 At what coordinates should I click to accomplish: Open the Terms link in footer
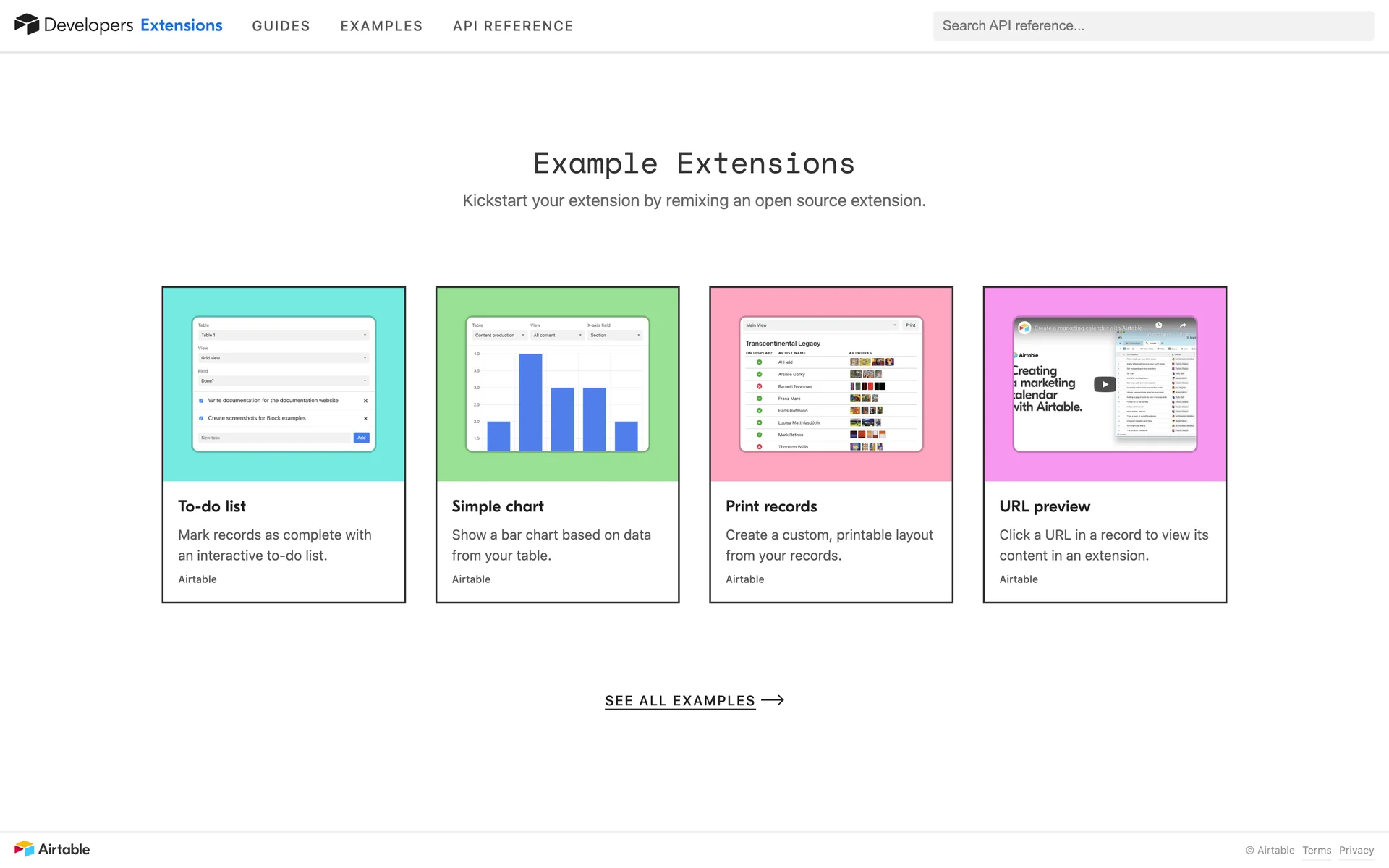tap(1316, 850)
